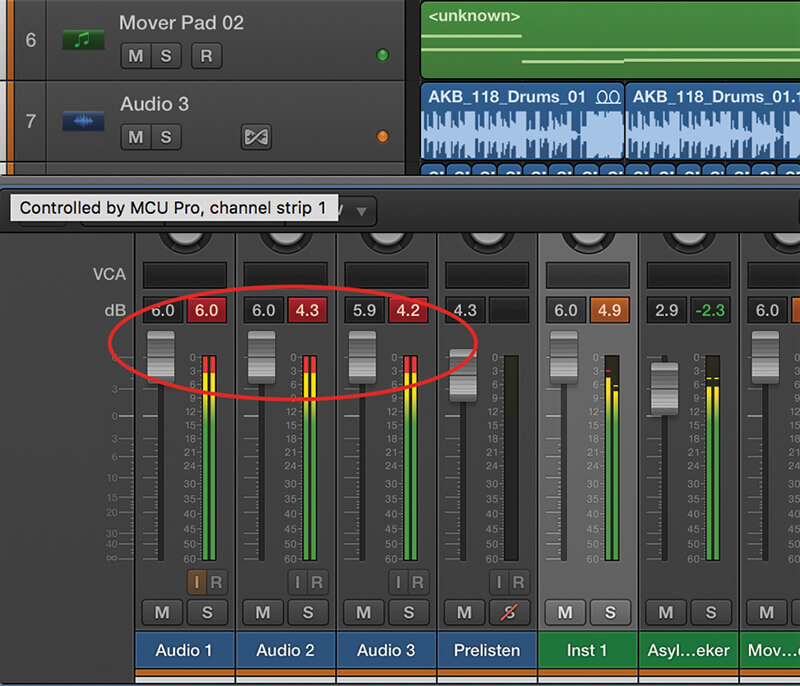800x686 pixels.
Task: Toggle input monitoring on Audio 2 strip
Action: [x=297, y=582]
